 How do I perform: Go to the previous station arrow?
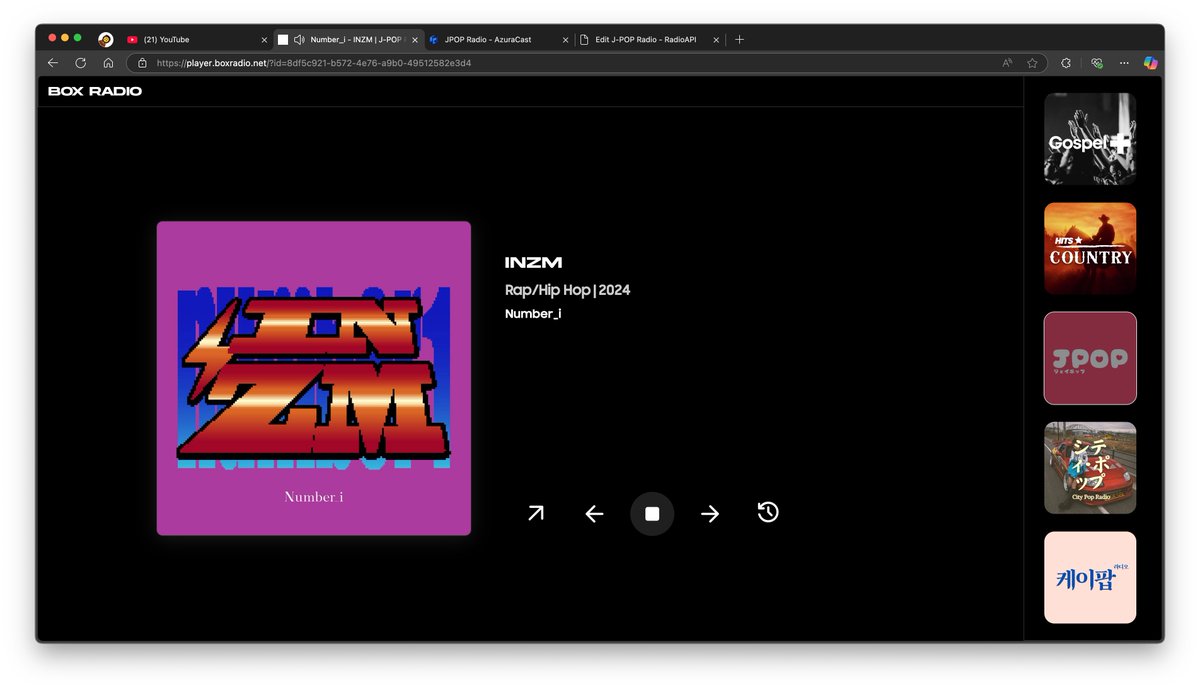click(594, 514)
